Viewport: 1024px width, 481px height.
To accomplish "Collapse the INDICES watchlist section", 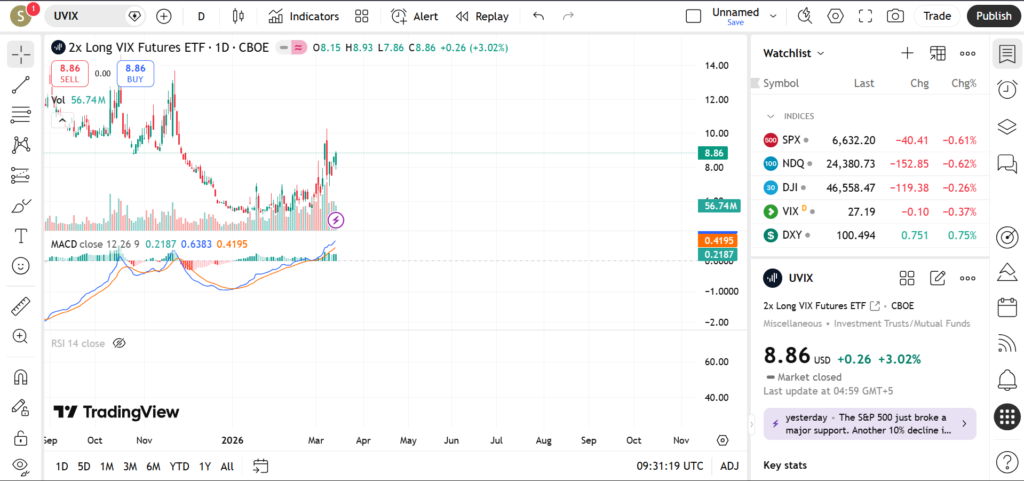I will [771, 116].
